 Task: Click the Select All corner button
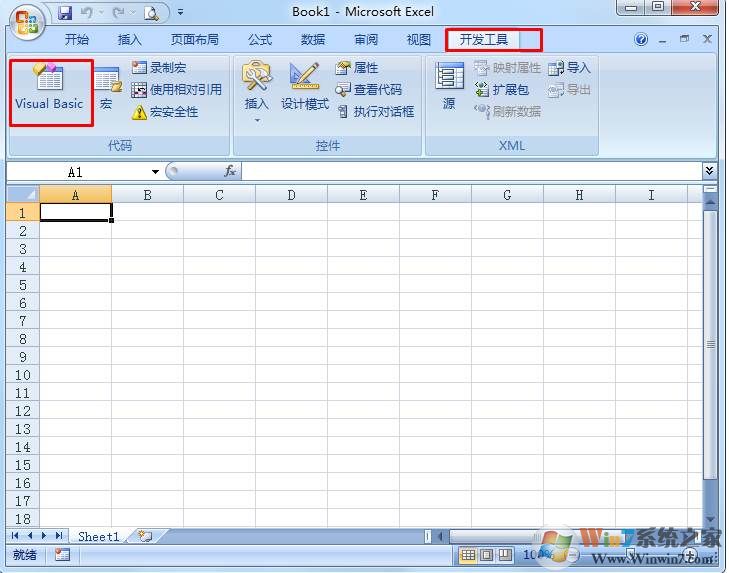tap(23, 194)
